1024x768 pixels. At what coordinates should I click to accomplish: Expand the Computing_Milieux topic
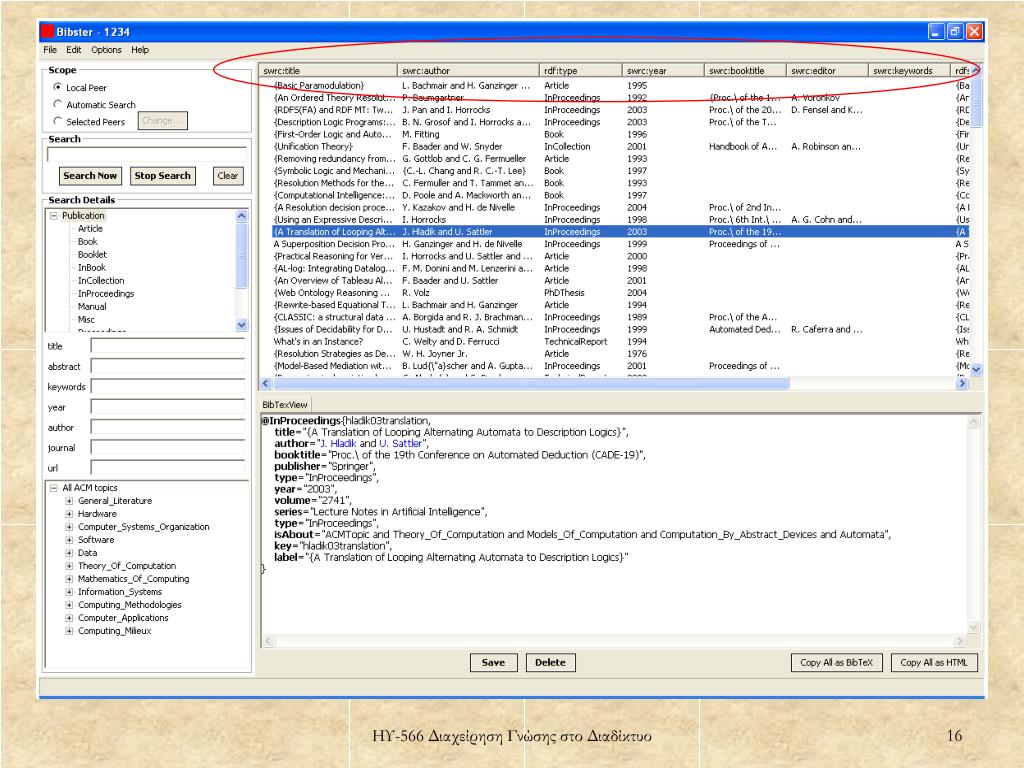[69, 631]
